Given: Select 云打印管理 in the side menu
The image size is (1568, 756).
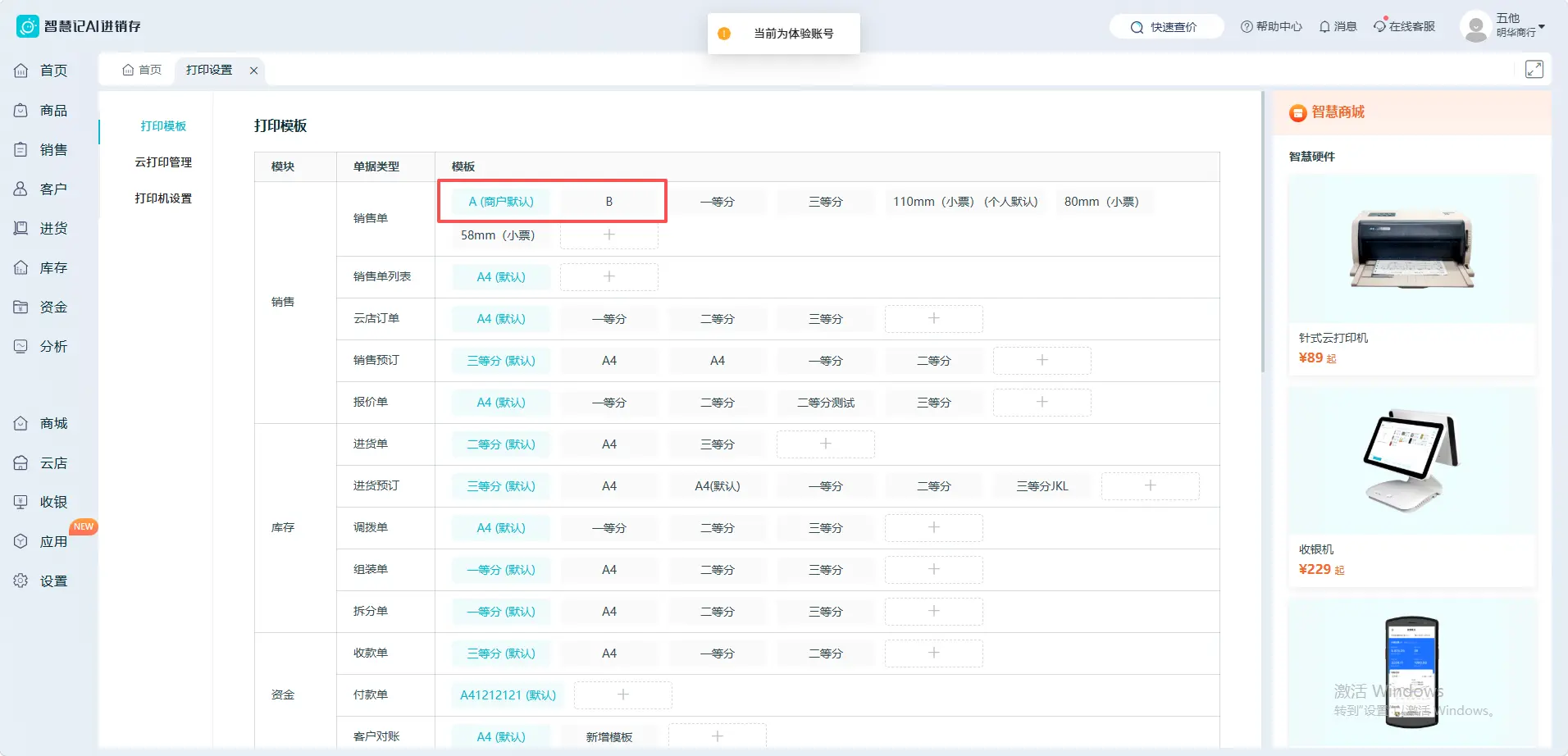Looking at the screenshot, I should pos(163,162).
